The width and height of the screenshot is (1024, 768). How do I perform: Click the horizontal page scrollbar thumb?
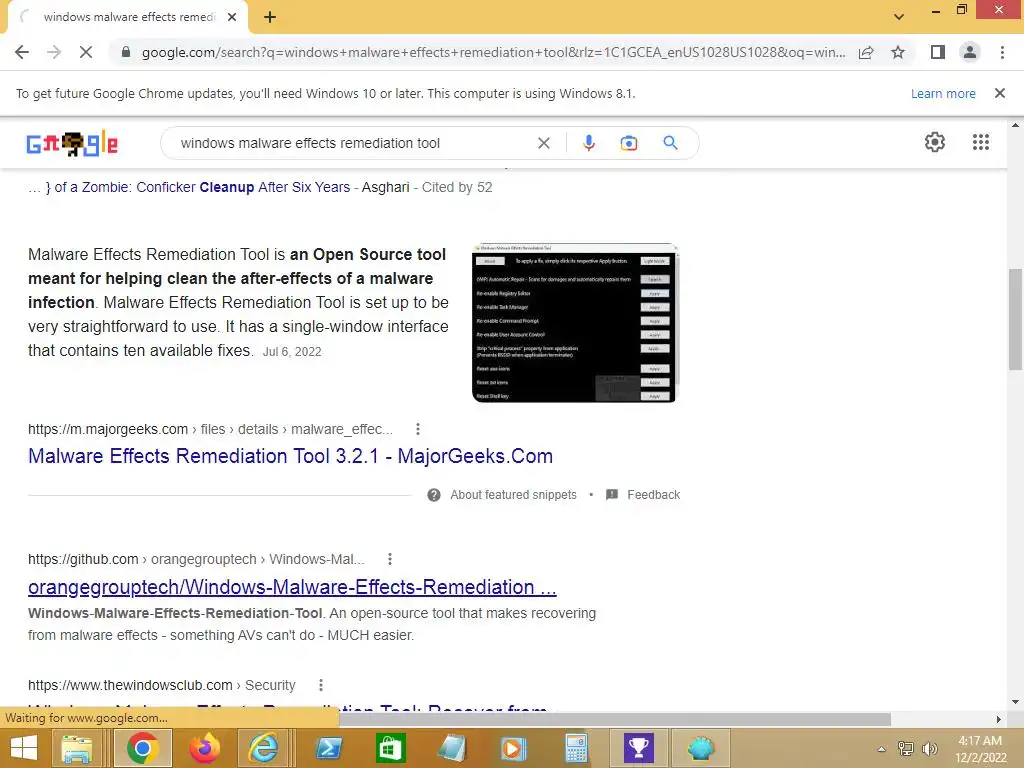tap(615, 719)
